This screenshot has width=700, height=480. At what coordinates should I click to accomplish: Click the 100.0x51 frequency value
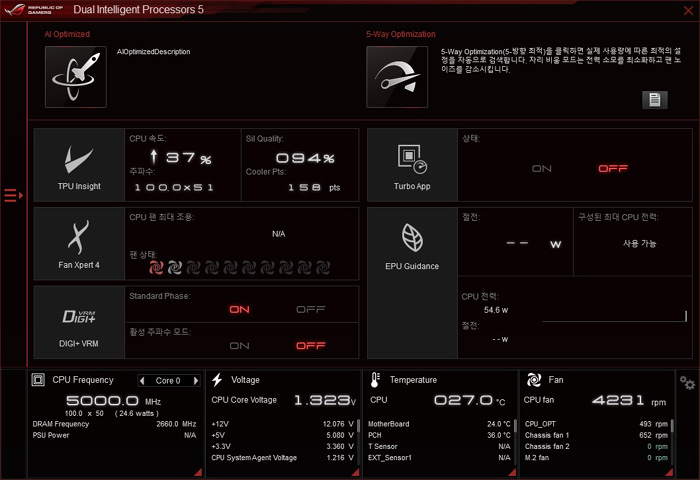pyautogui.click(x=174, y=188)
